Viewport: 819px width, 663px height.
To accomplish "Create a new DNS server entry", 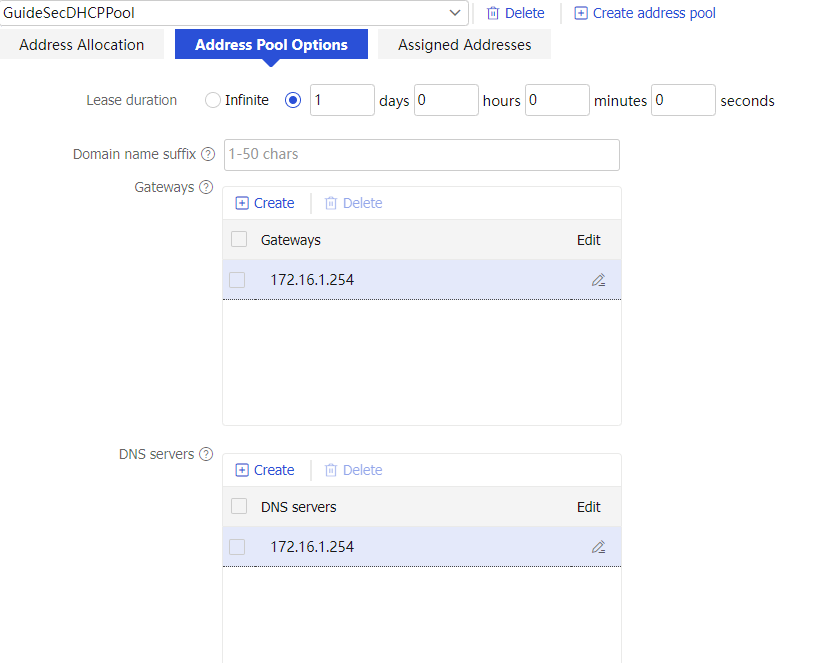I will (265, 470).
